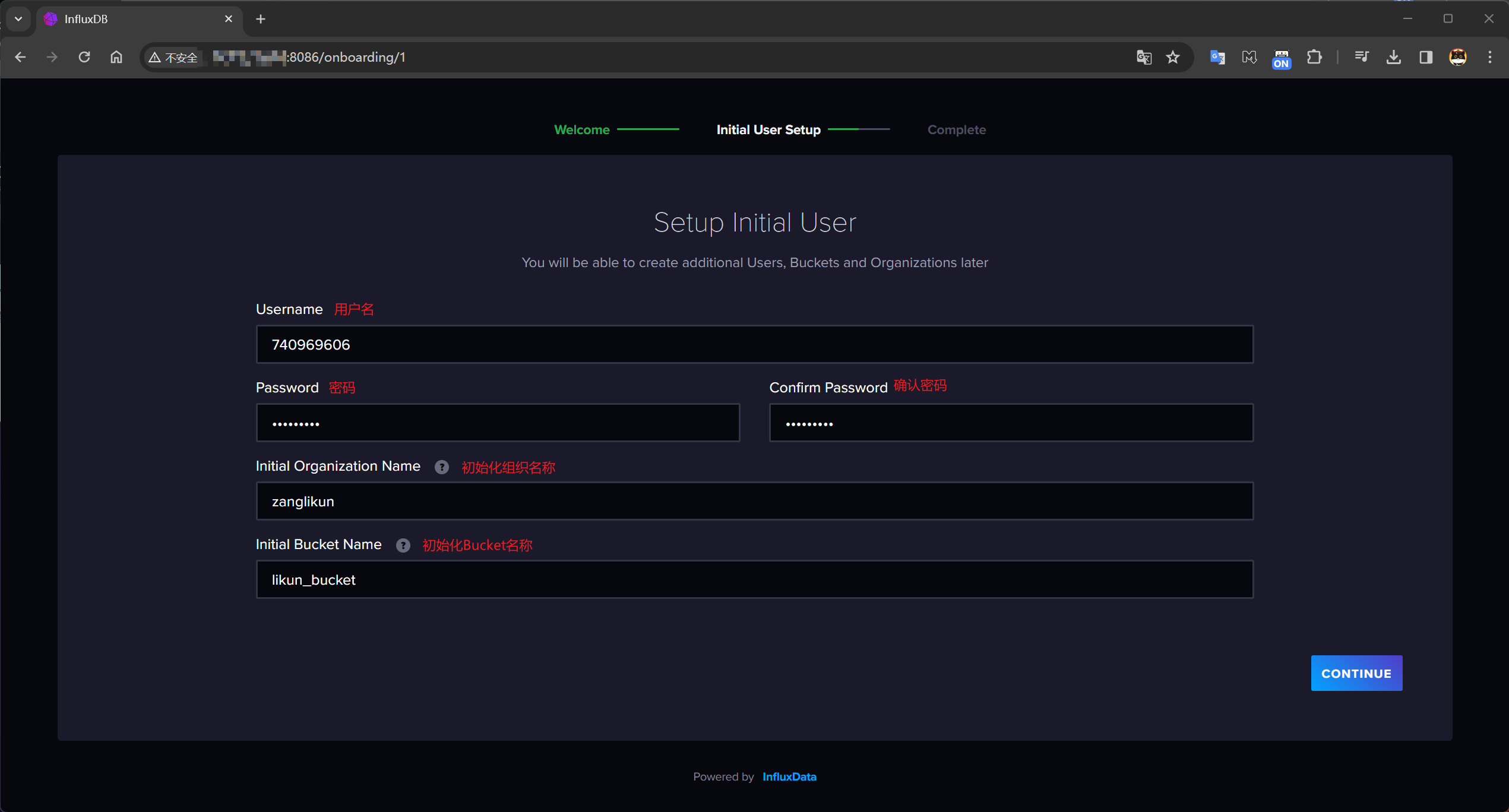Focus the Initial Bucket Name field

(x=754, y=579)
